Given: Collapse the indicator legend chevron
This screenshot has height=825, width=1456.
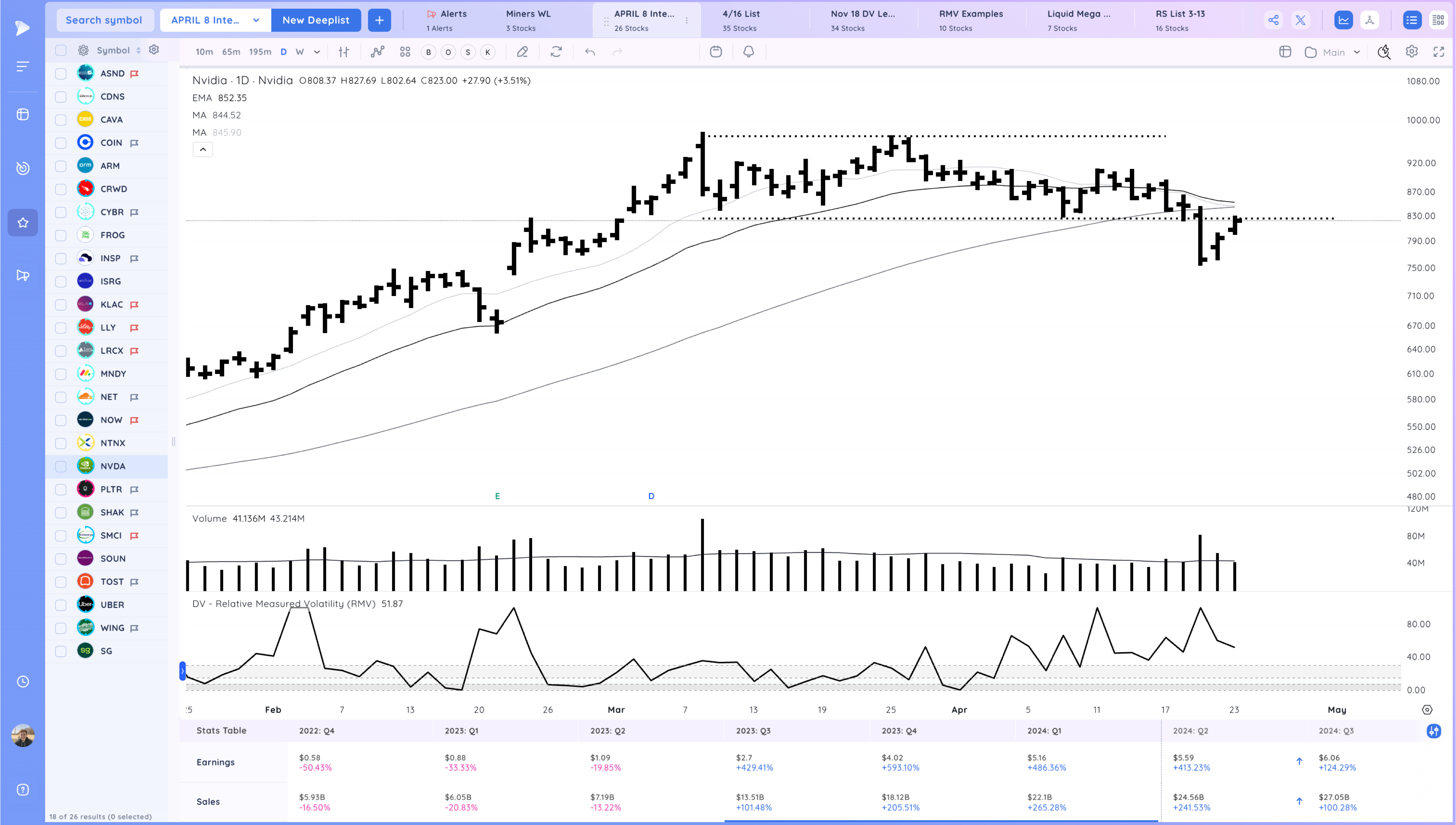Looking at the screenshot, I should coord(203,150).
